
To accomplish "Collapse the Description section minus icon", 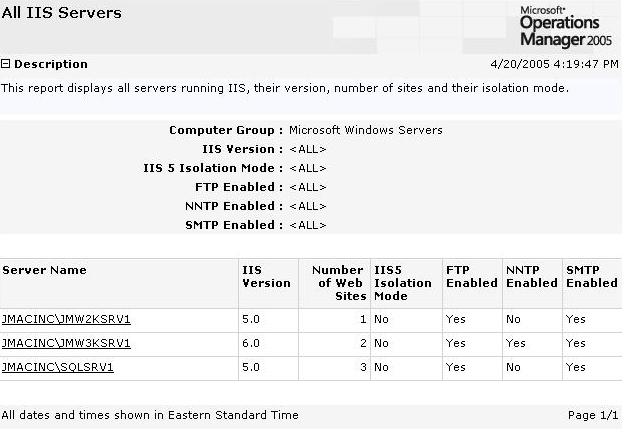I will 5,64.
